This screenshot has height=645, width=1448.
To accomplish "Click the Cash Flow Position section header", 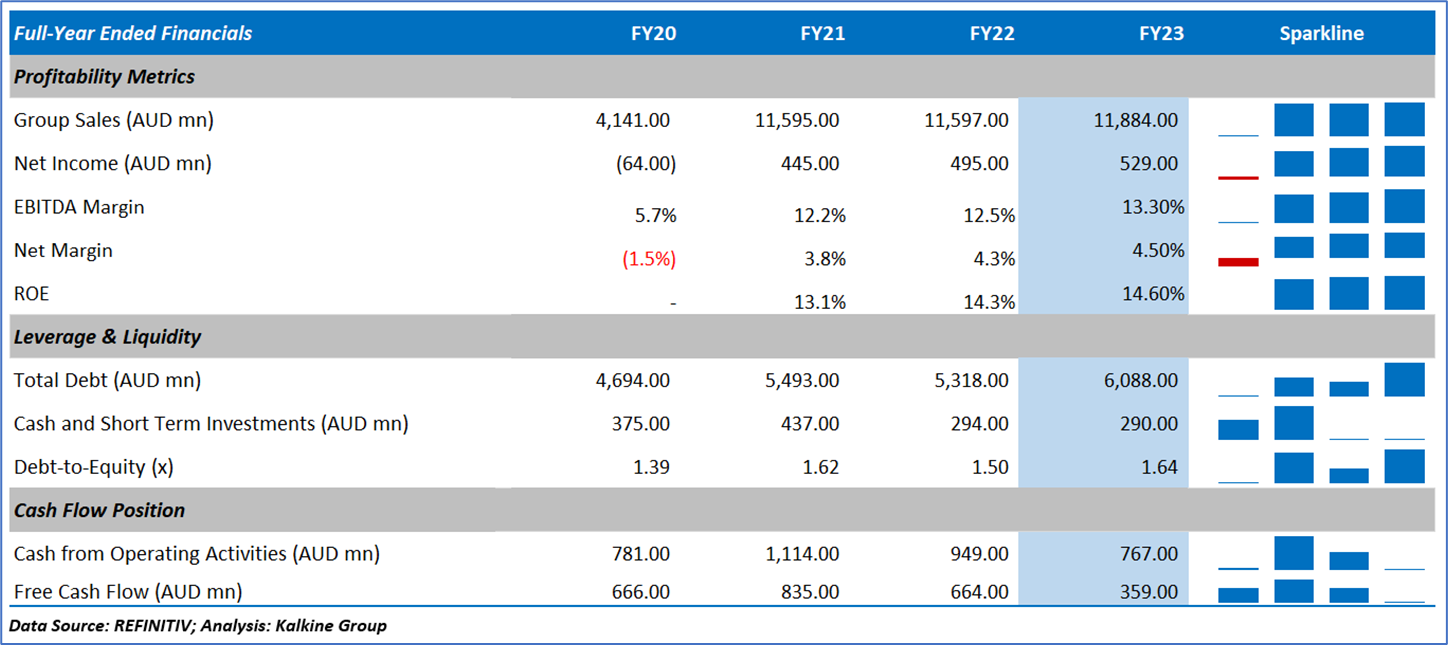I will point(99,510).
